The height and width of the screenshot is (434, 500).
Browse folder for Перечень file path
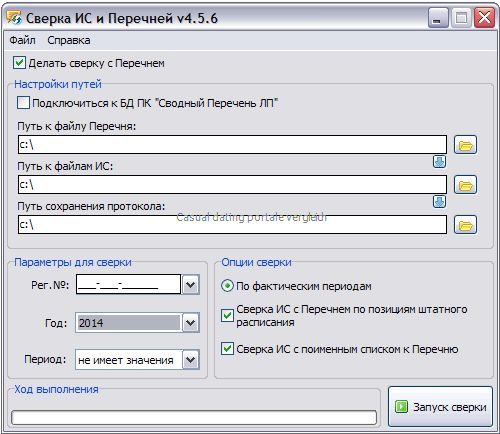(x=465, y=145)
